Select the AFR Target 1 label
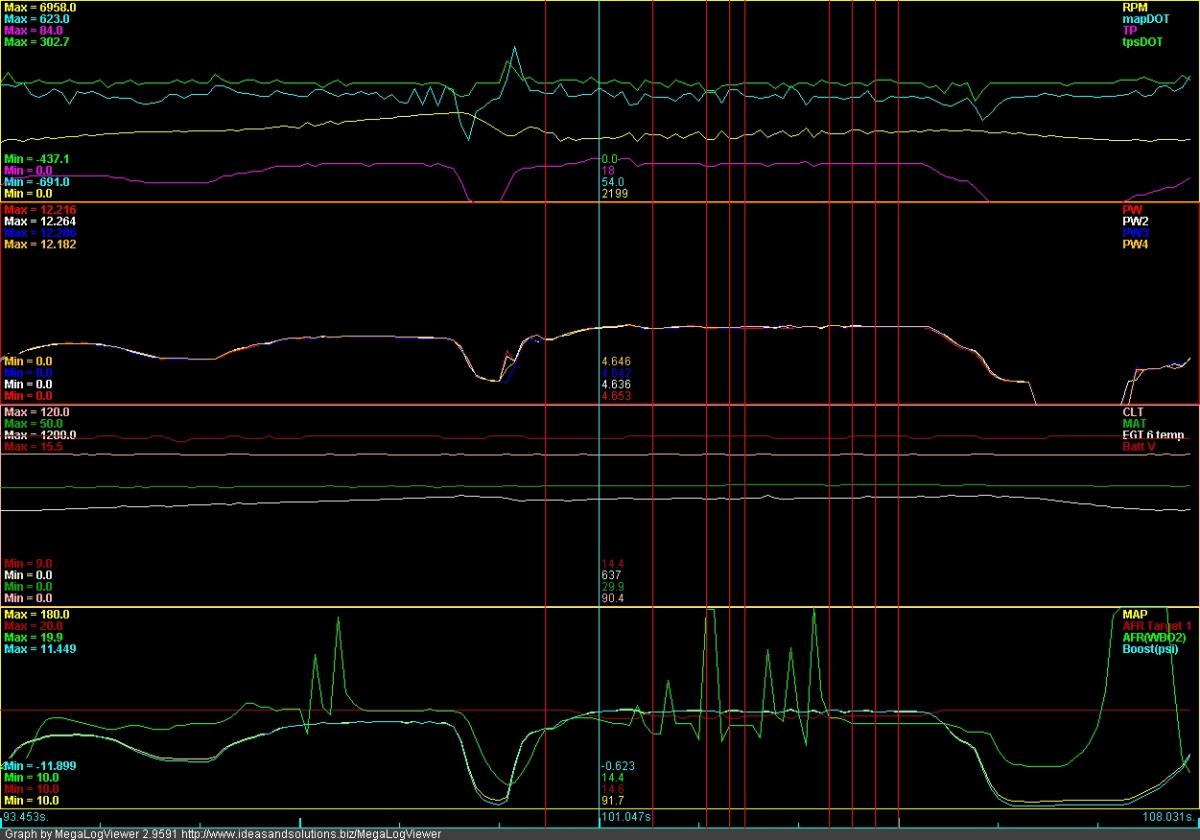1200x840 pixels. click(x=1149, y=626)
